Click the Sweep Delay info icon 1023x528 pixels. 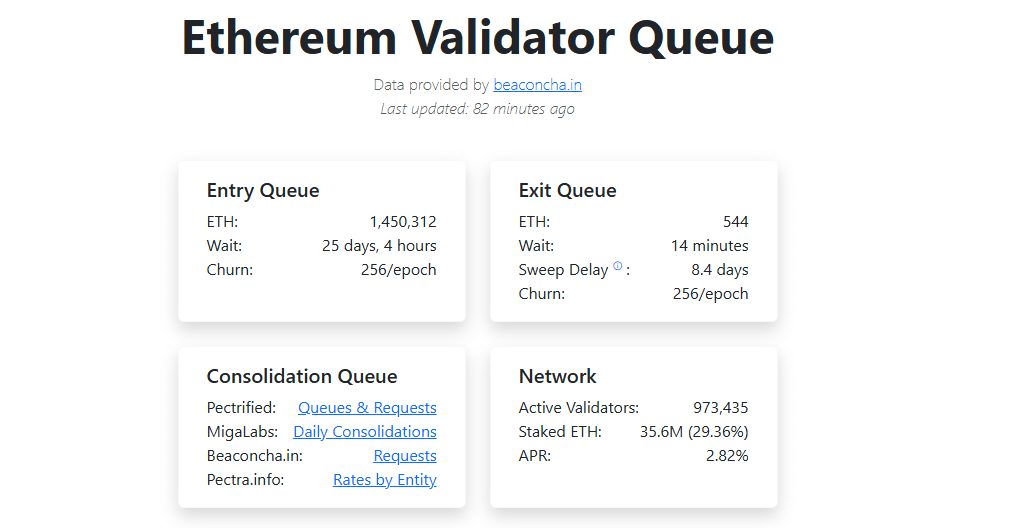617,266
